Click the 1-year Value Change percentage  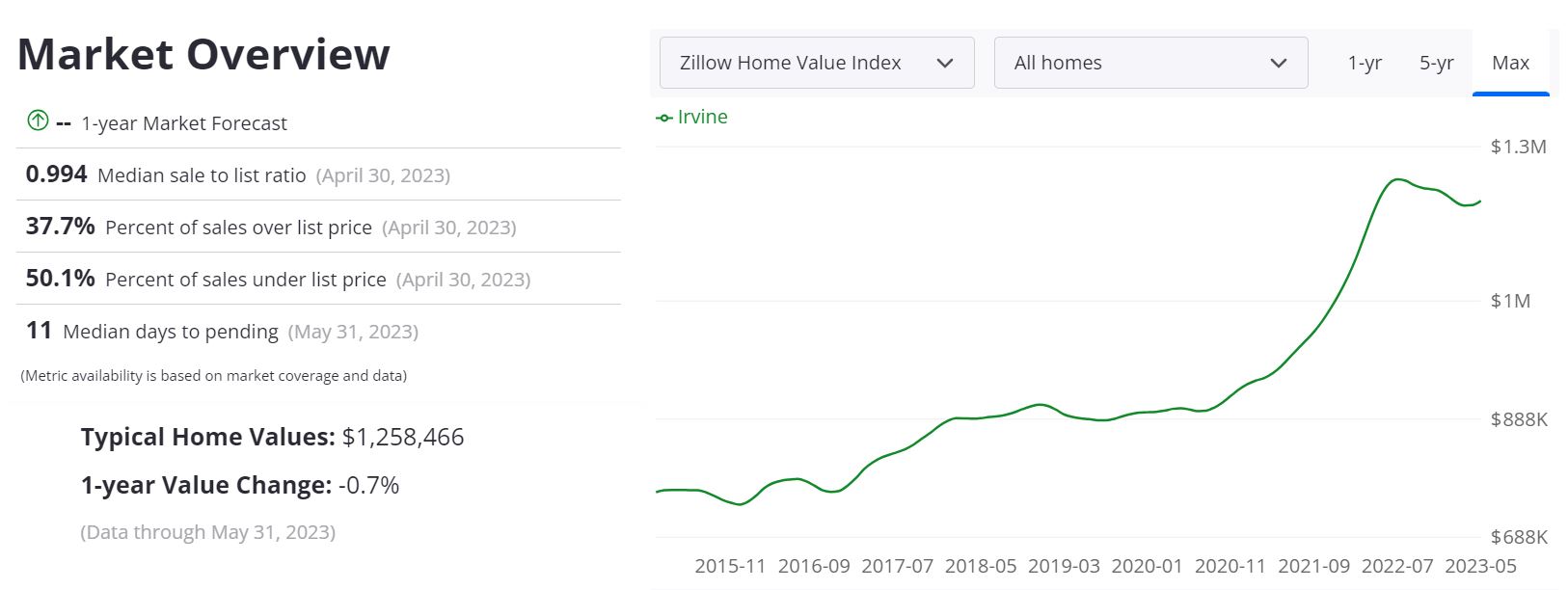pyautogui.click(x=367, y=485)
